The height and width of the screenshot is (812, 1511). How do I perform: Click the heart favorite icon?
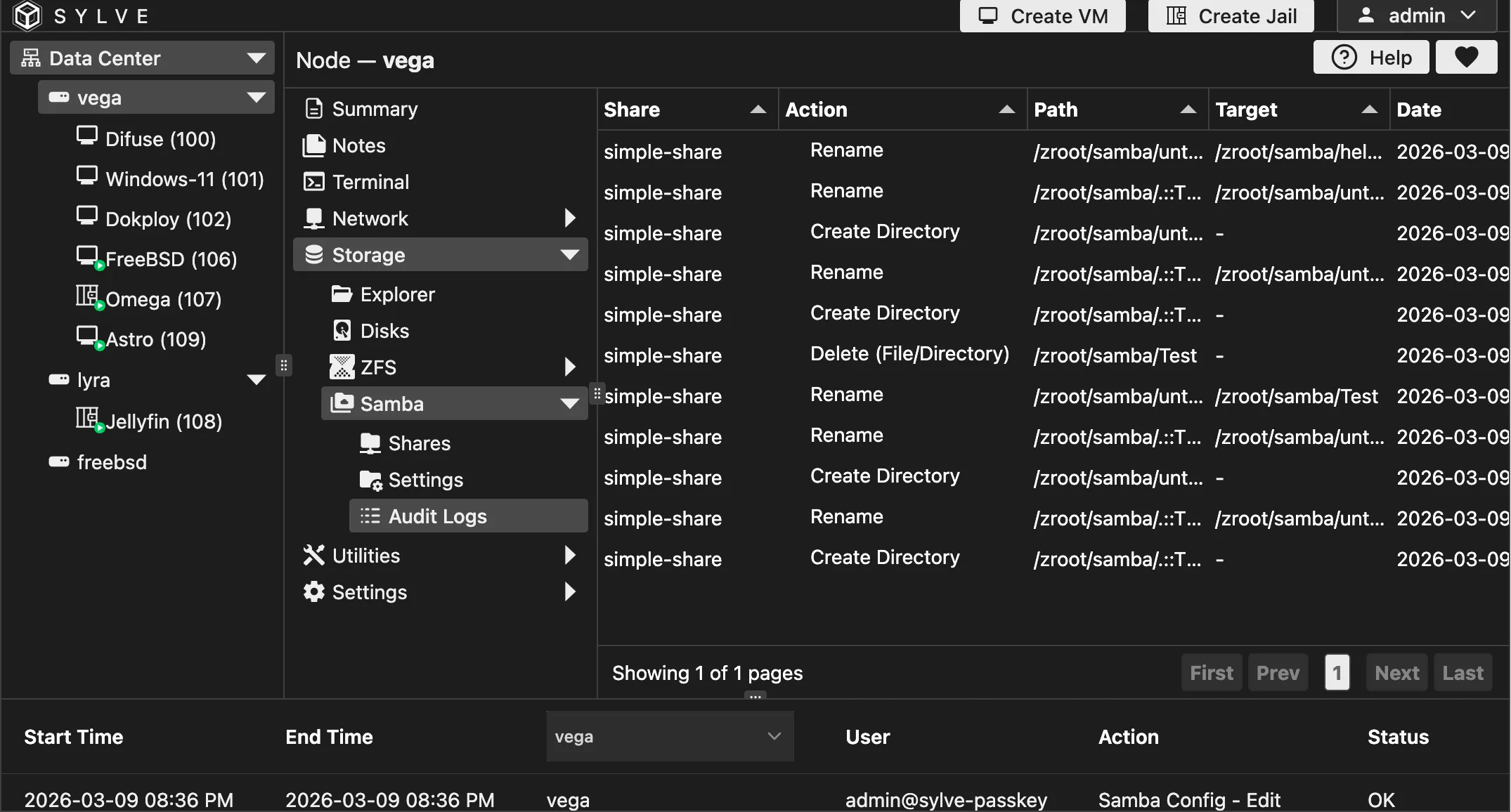[x=1466, y=57]
